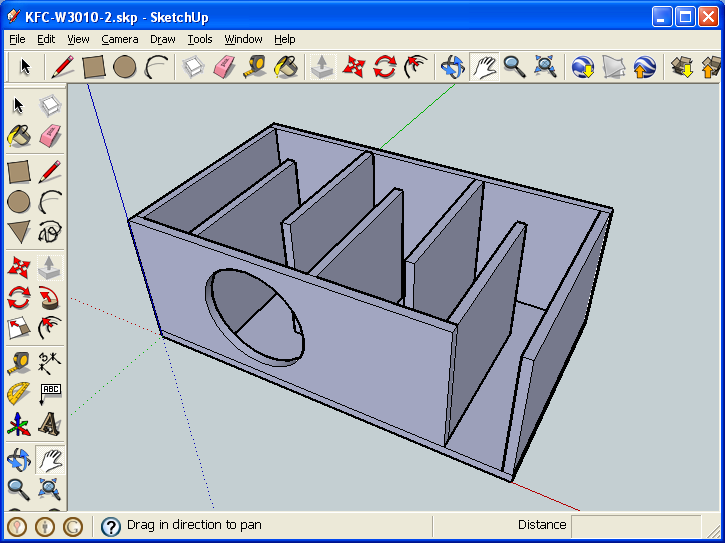Activate the Arc tool in the side tool palette
The width and height of the screenshot is (725, 543).
point(49,202)
